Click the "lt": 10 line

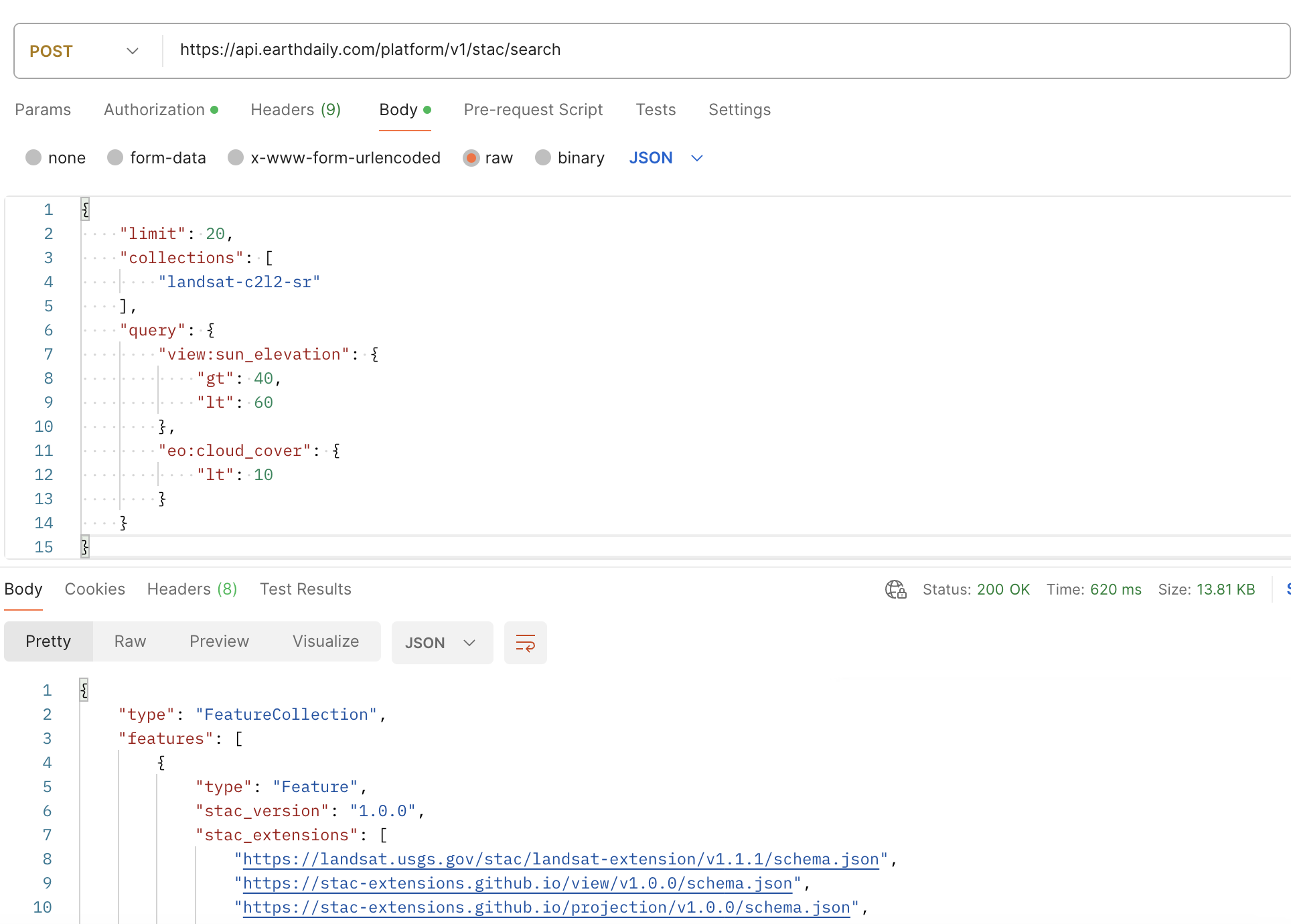[234, 475]
